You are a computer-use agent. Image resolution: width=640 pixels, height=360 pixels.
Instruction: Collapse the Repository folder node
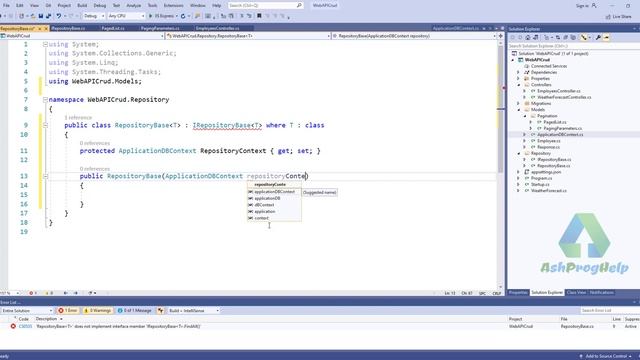coord(519,153)
